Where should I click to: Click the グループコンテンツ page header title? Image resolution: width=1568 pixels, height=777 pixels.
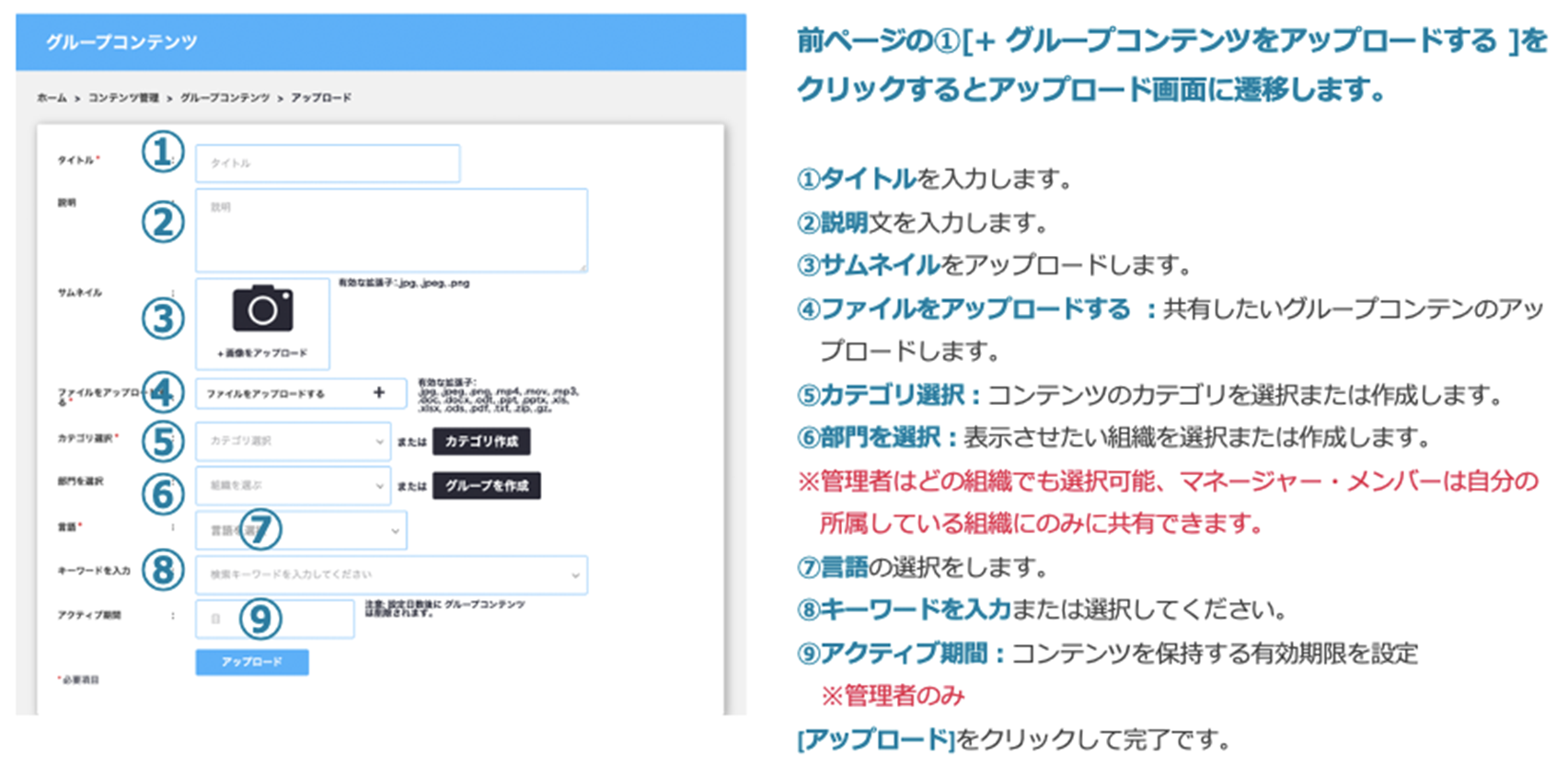121,42
